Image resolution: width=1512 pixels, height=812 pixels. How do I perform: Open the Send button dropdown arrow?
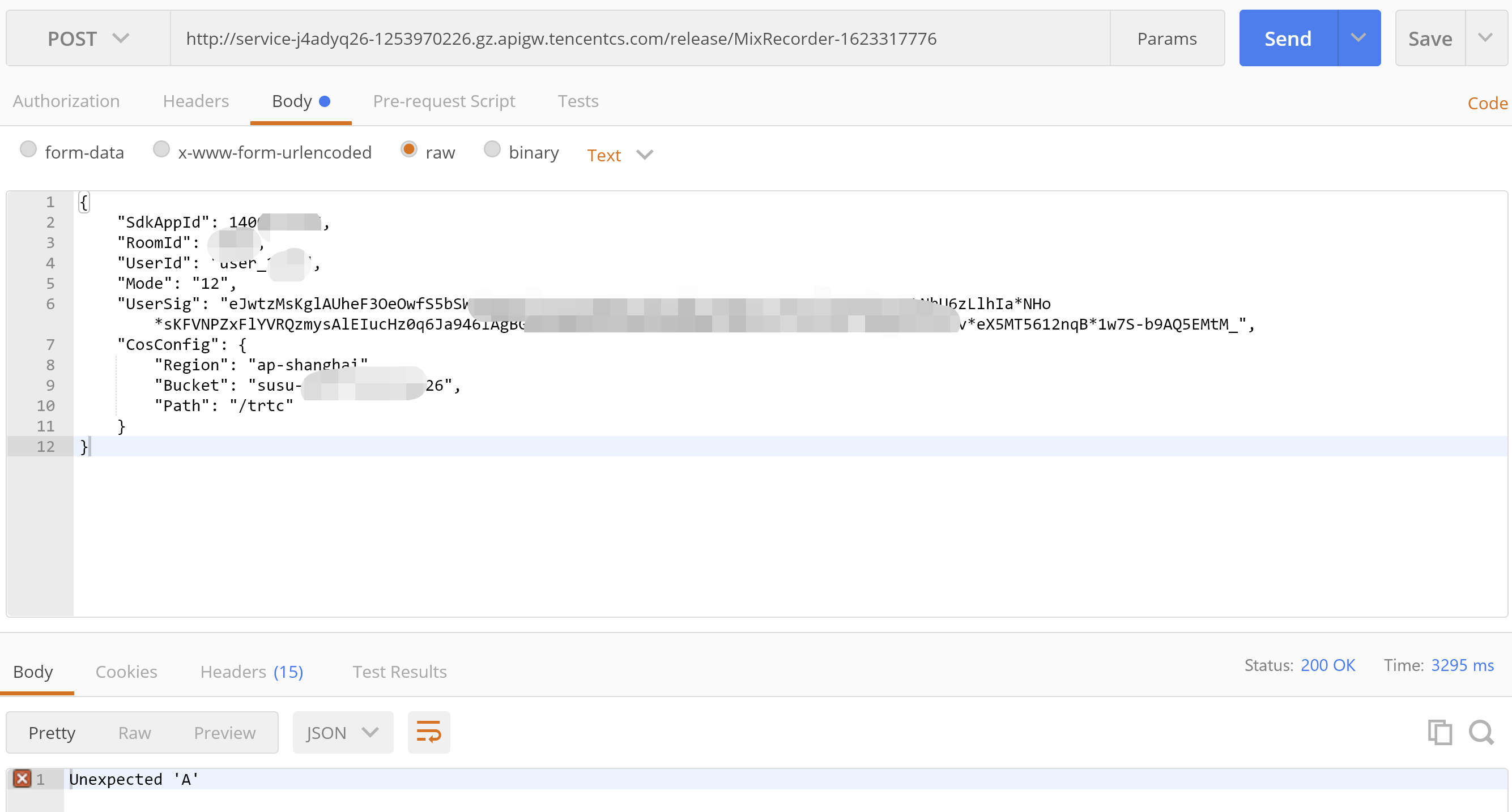[1358, 38]
